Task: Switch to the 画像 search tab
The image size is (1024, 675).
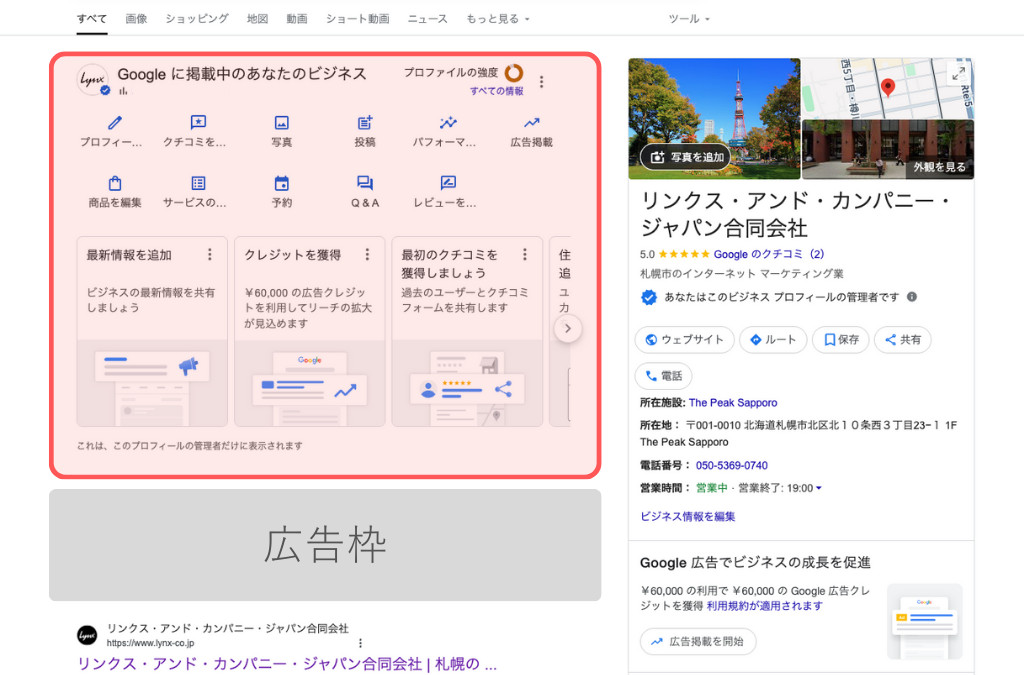Action: (x=136, y=17)
